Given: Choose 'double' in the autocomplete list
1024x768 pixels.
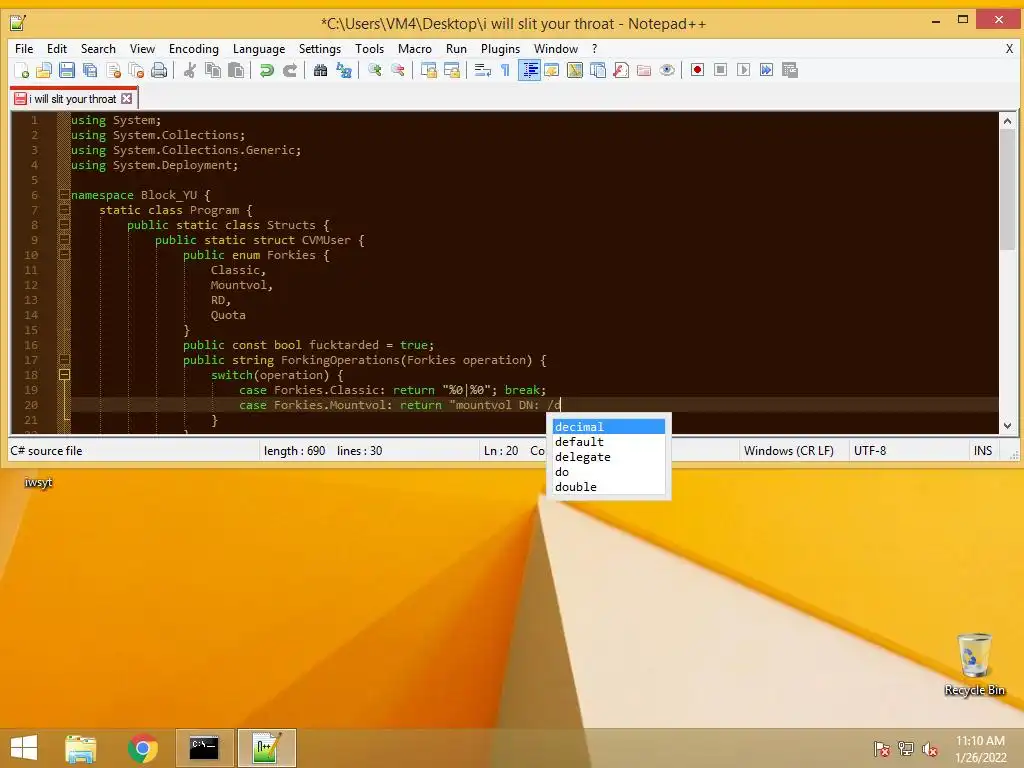Looking at the screenshot, I should (x=609, y=487).
